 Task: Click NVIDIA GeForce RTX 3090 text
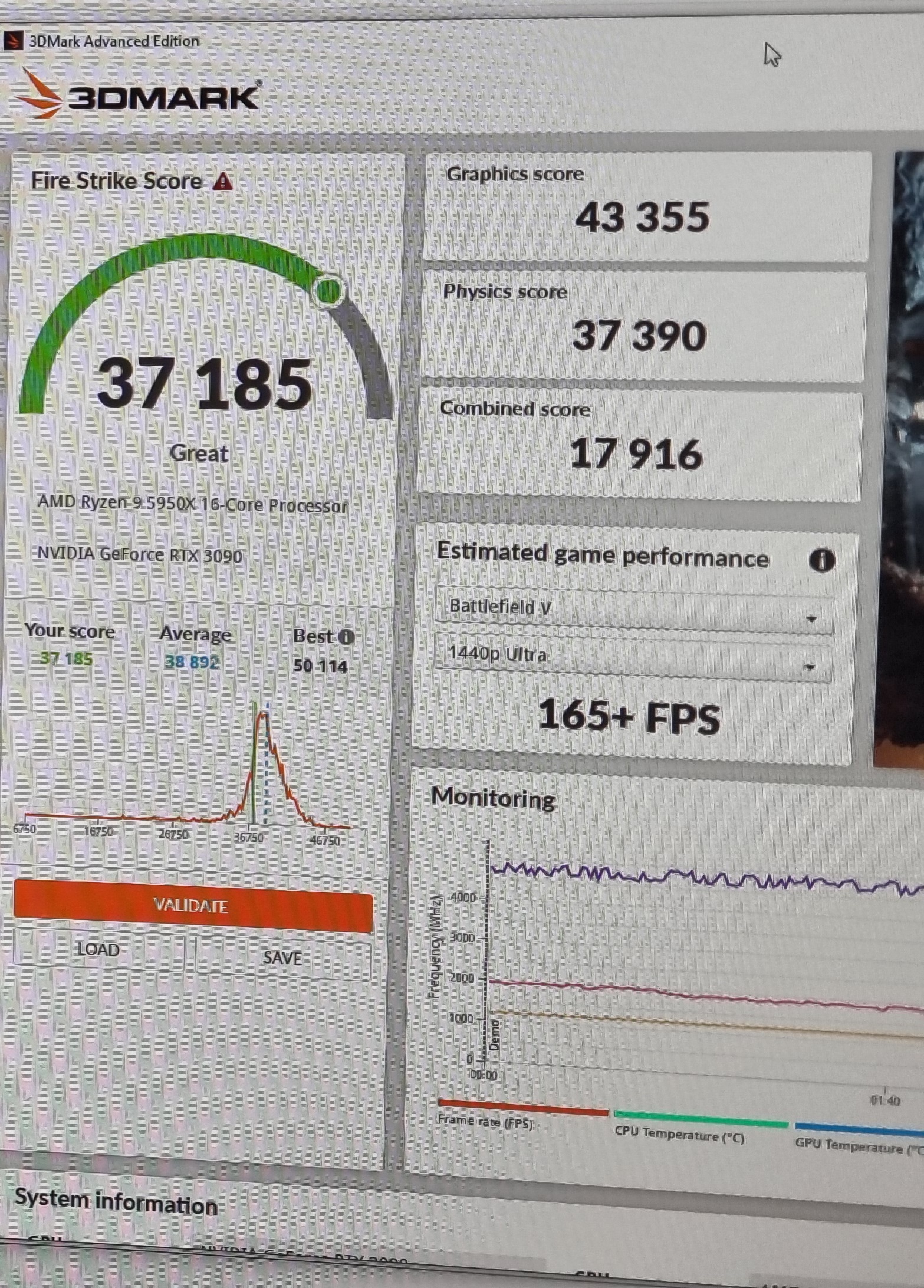pos(140,554)
